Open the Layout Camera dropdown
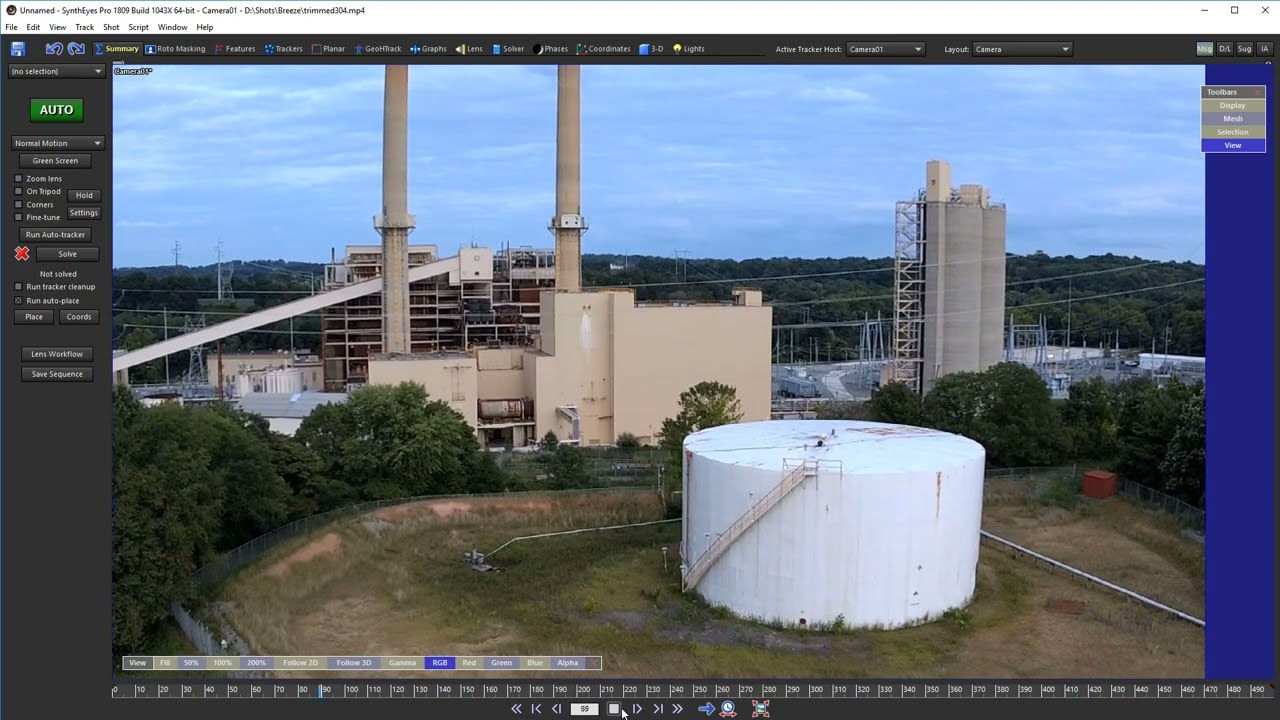 (1022, 49)
